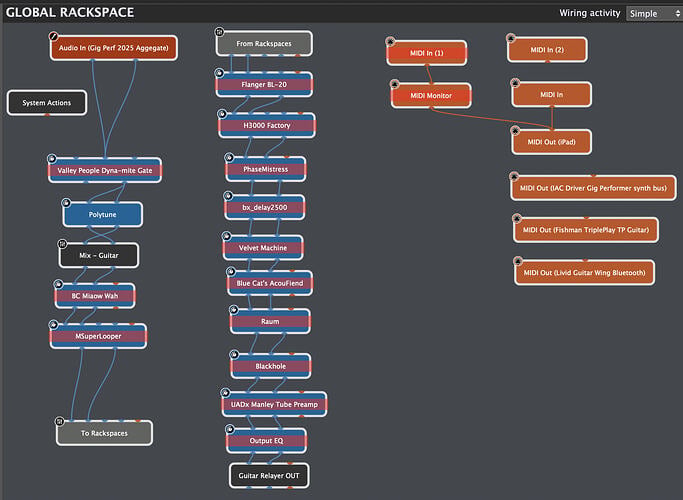
Task: Click the badge icon on MSuperLooper block
Action: pos(53,324)
